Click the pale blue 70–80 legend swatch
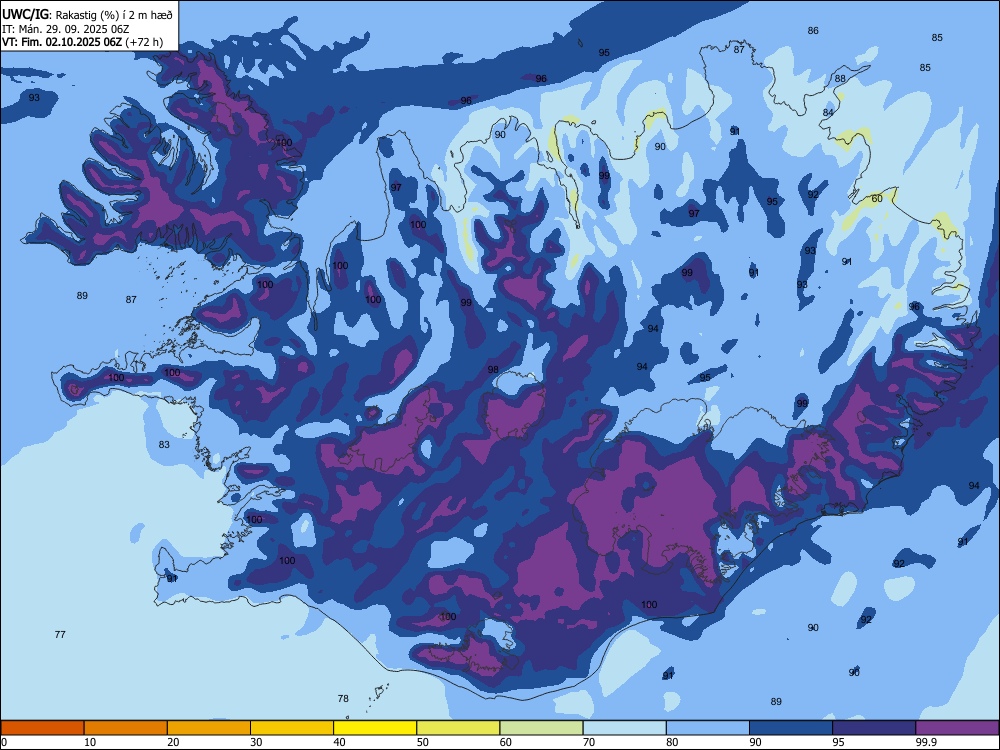 [x=625, y=728]
